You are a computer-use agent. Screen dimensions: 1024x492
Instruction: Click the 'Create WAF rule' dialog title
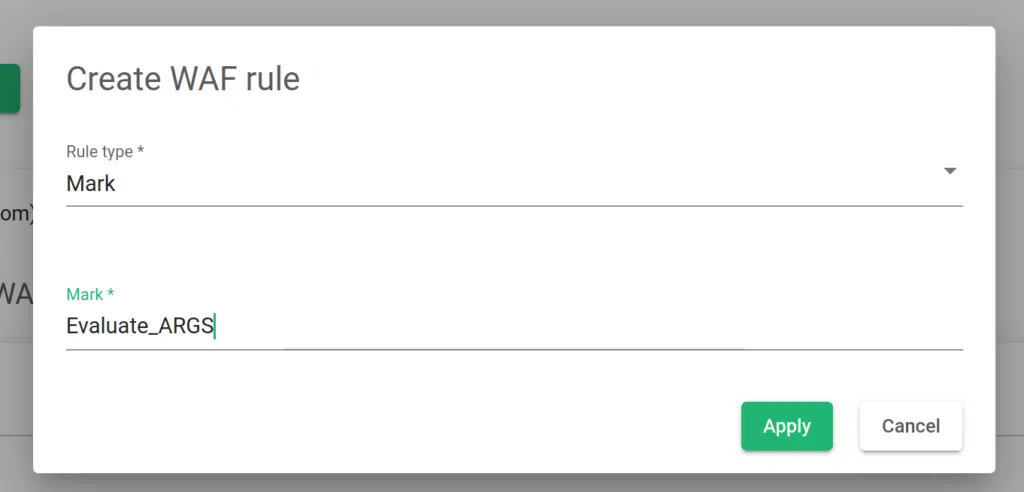[x=183, y=79]
